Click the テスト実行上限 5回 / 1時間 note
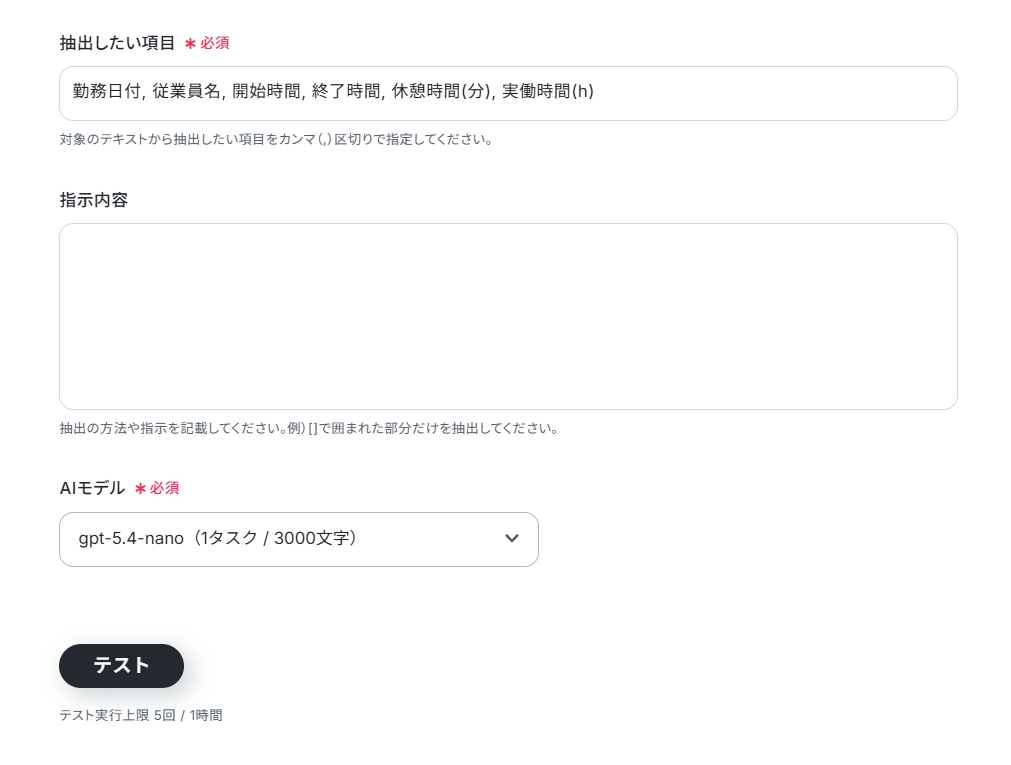This screenshot has width=1011, height=765. pyautogui.click(x=141, y=715)
